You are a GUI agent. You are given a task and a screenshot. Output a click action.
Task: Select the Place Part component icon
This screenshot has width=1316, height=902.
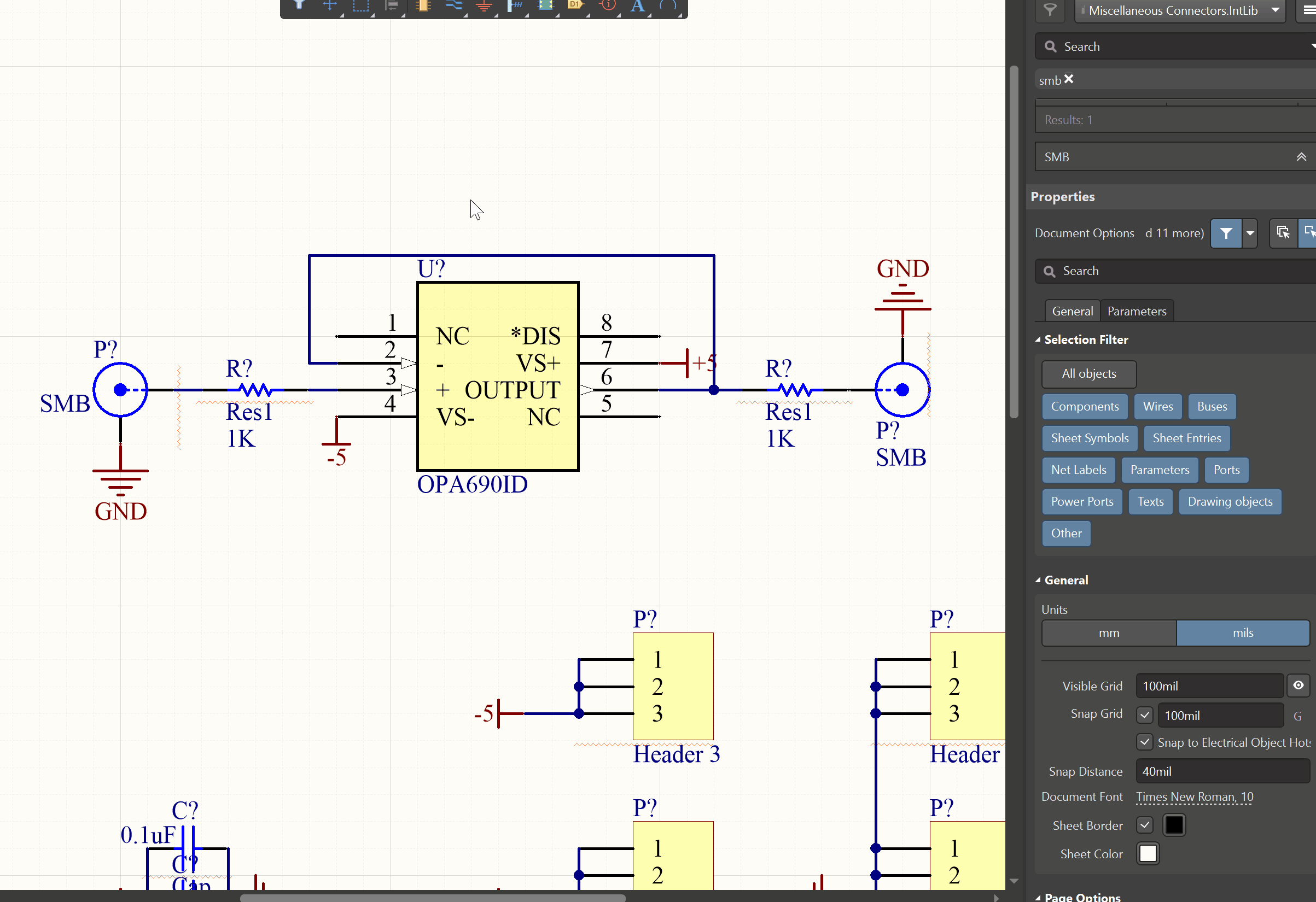(x=423, y=6)
